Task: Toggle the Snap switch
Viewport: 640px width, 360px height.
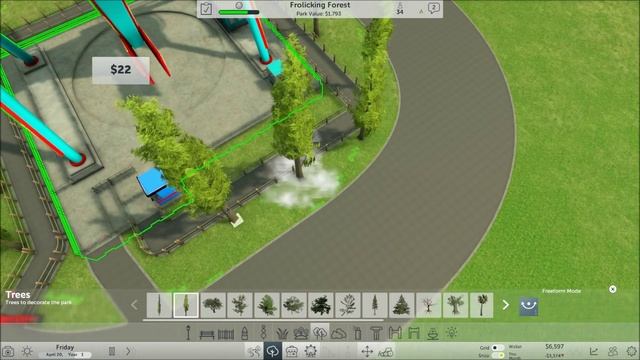Action: 497,356
